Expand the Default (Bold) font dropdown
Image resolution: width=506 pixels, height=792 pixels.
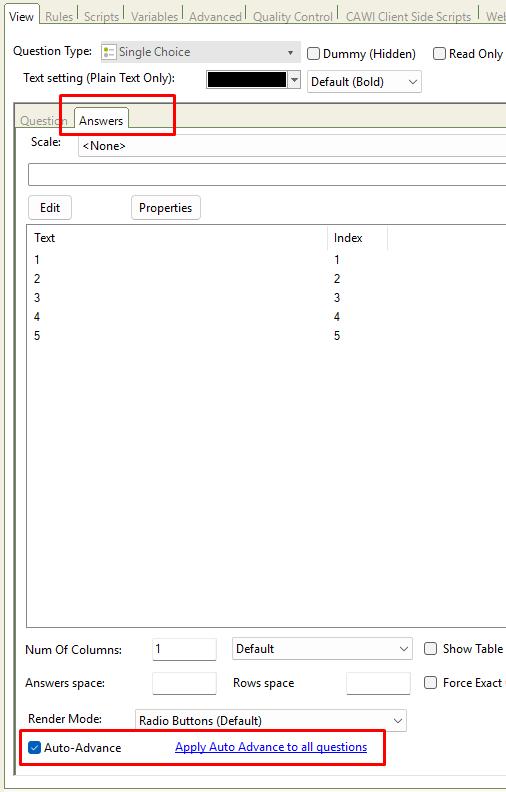pos(364,82)
